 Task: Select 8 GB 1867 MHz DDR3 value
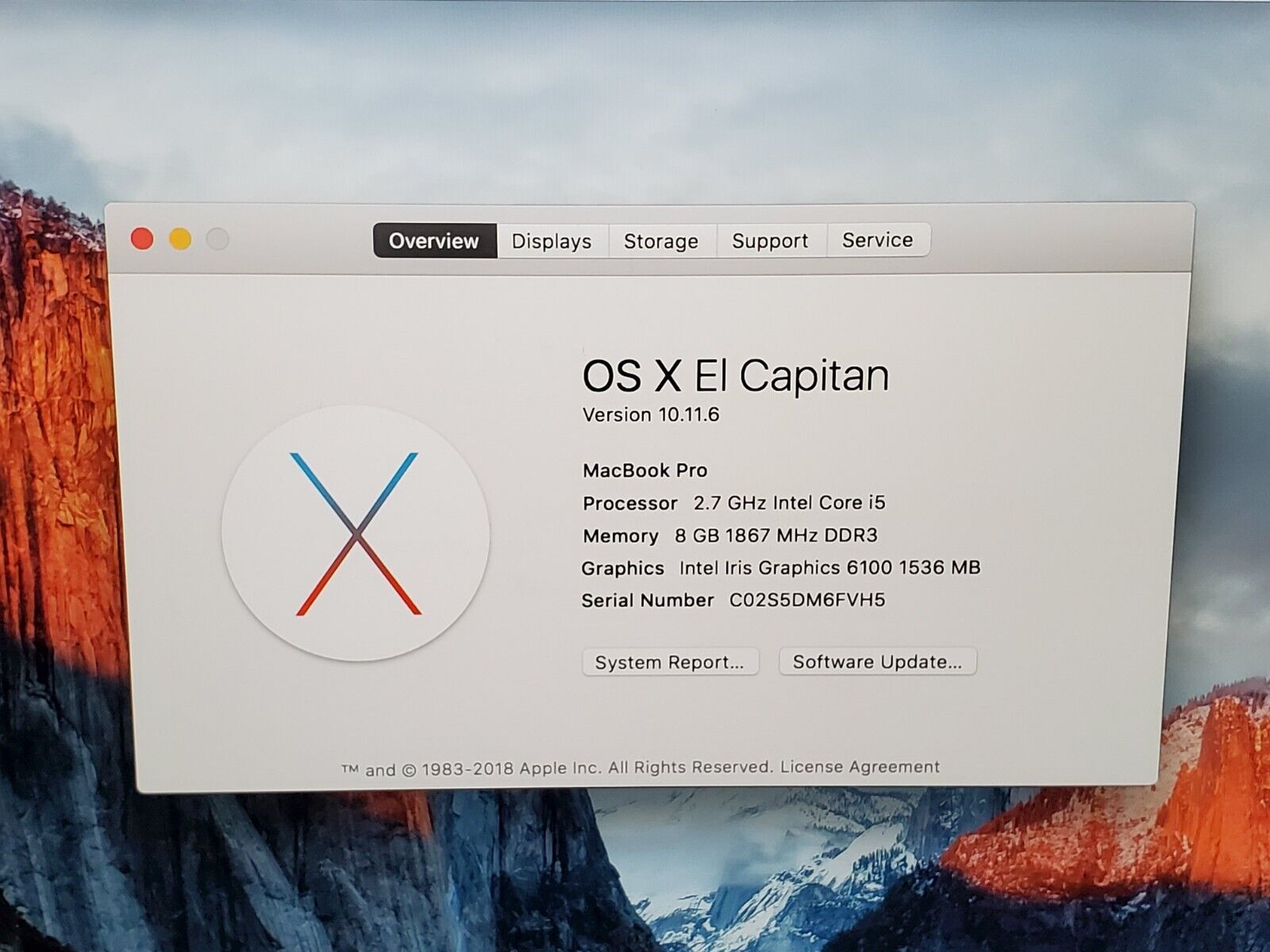(776, 535)
